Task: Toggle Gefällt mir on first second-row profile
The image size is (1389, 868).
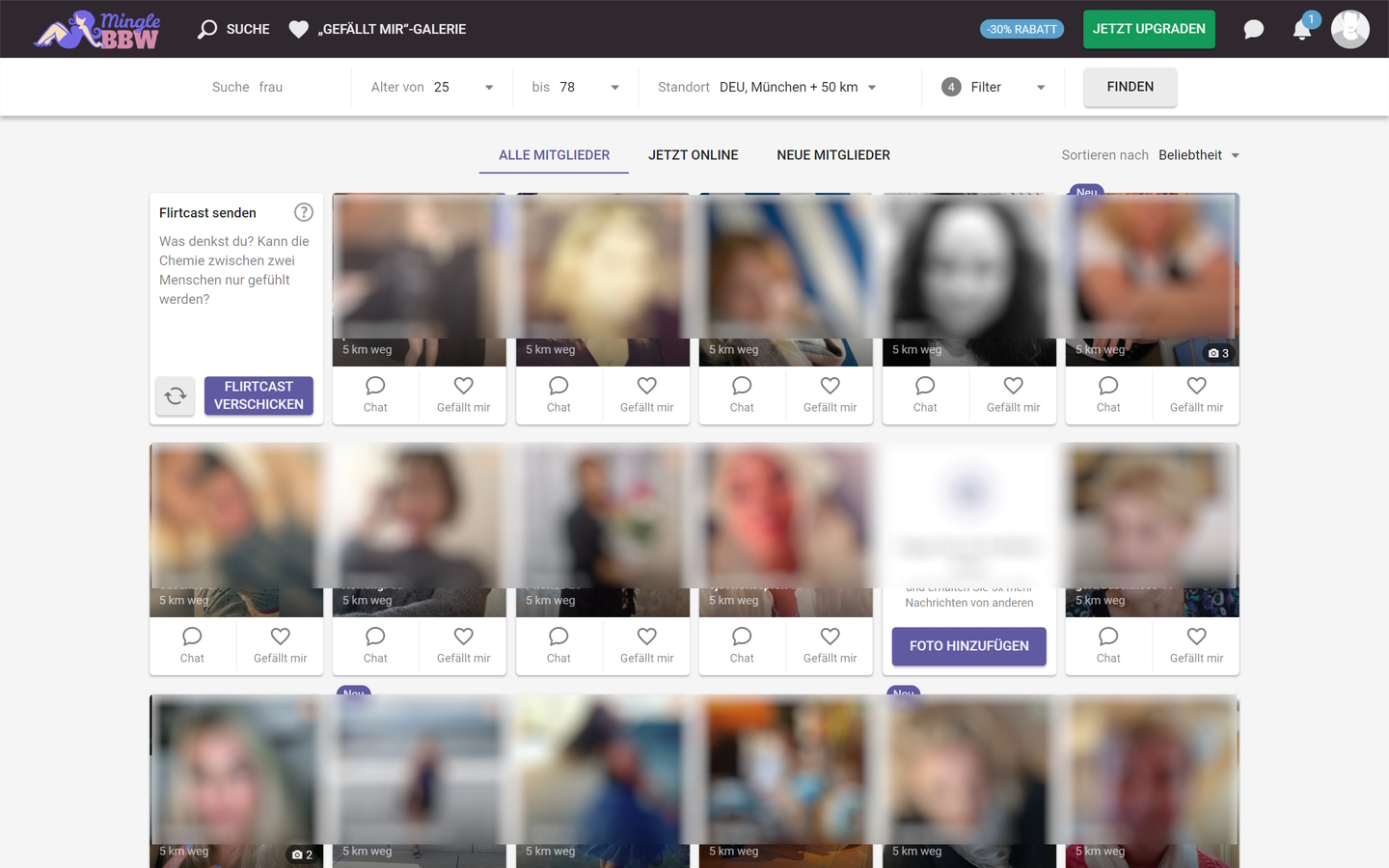Action: point(280,645)
